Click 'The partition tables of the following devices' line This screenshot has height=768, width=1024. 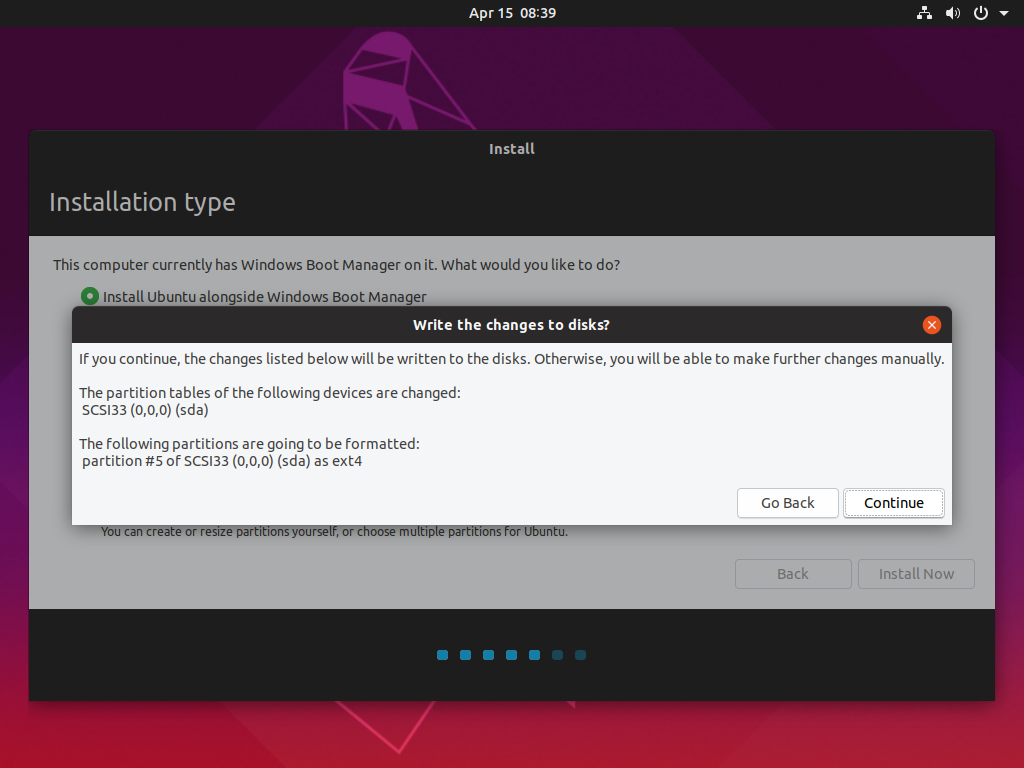pyautogui.click(x=270, y=392)
